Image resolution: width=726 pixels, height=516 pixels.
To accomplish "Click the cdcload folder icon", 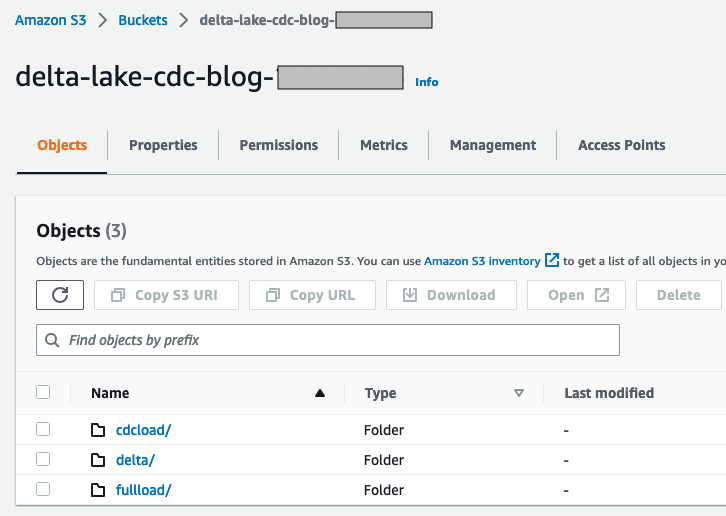I will coord(98,431).
